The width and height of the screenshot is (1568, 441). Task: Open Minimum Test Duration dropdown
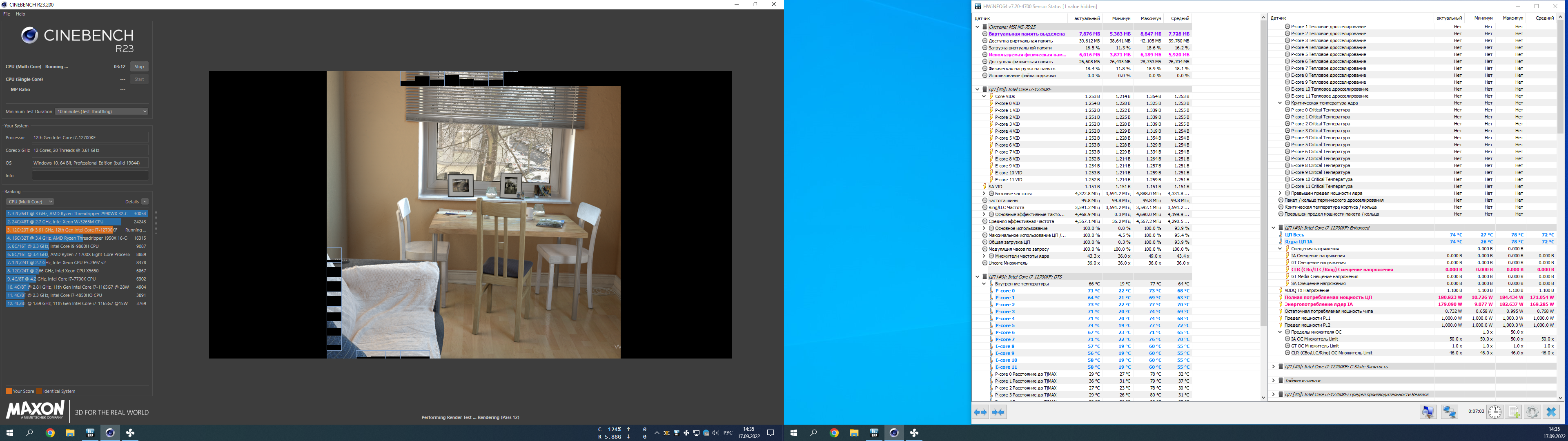(101, 111)
